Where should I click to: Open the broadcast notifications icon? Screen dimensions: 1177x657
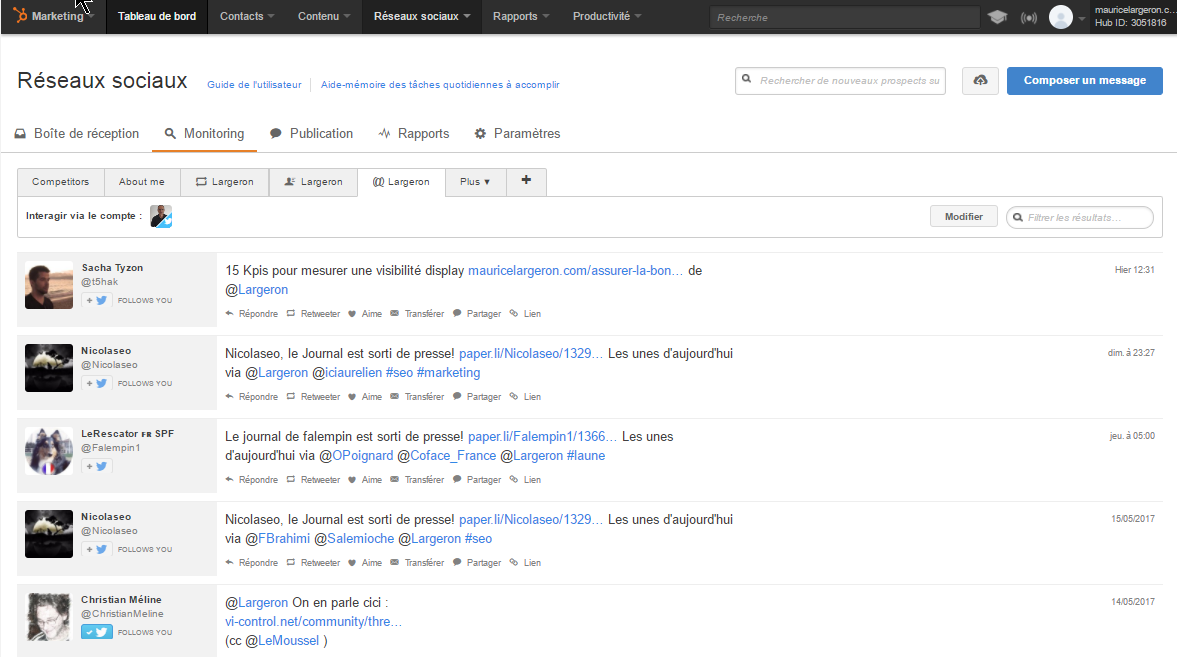coord(1028,17)
